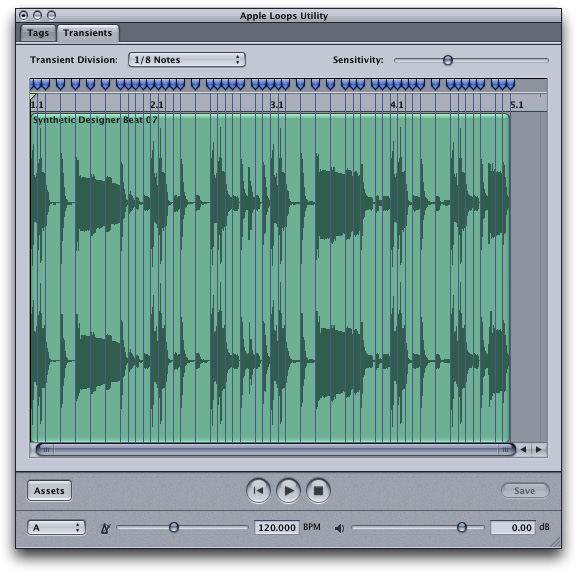Open the Transient Division 1/8 Notes dropdown

pyautogui.click(x=187, y=60)
